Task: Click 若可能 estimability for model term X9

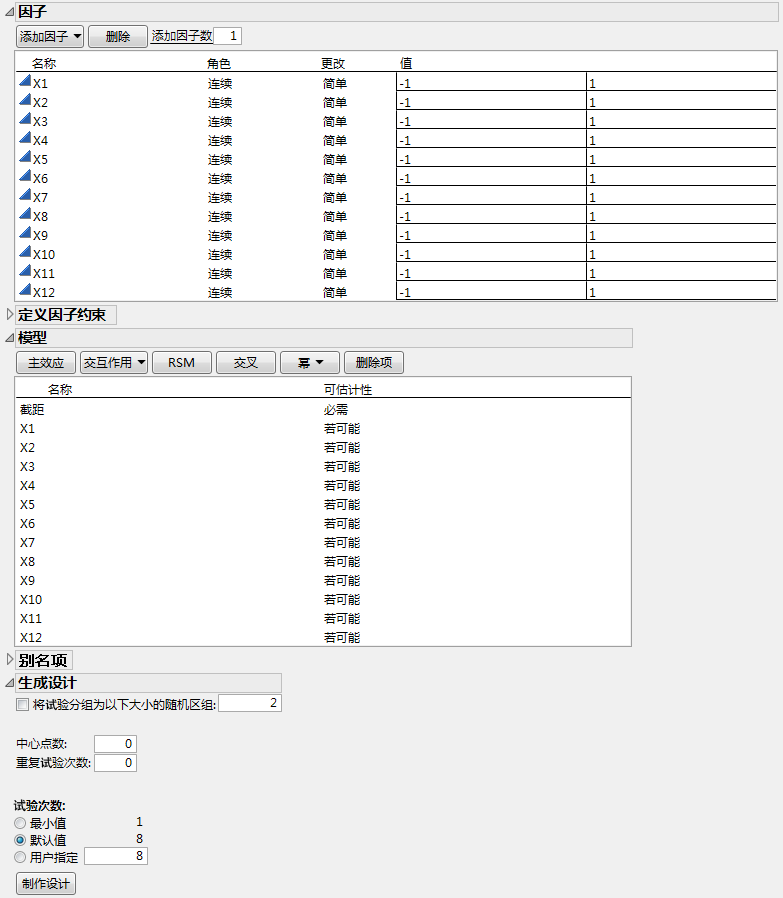Action: tap(342, 581)
